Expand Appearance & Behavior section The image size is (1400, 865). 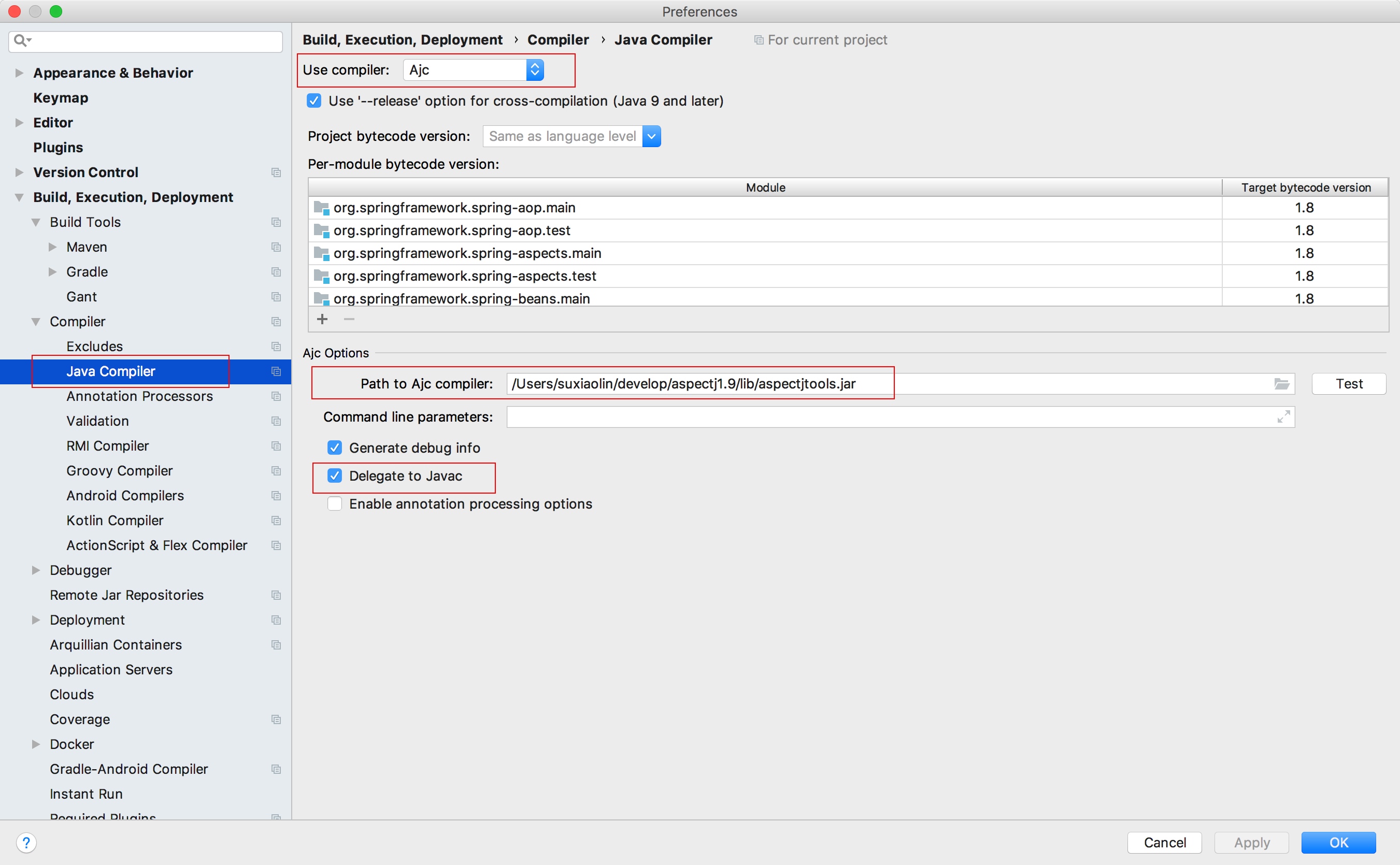(19, 73)
